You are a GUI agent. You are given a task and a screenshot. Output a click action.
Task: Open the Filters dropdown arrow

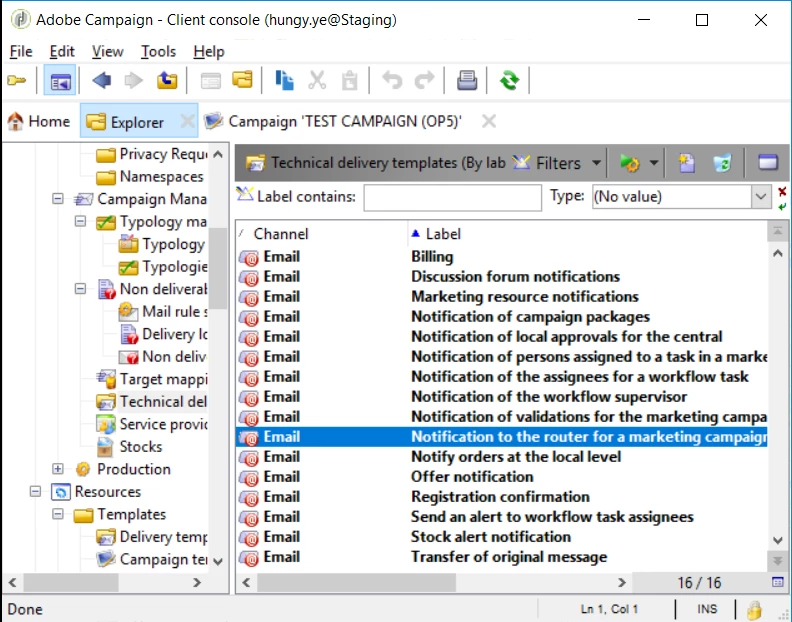coord(597,163)
